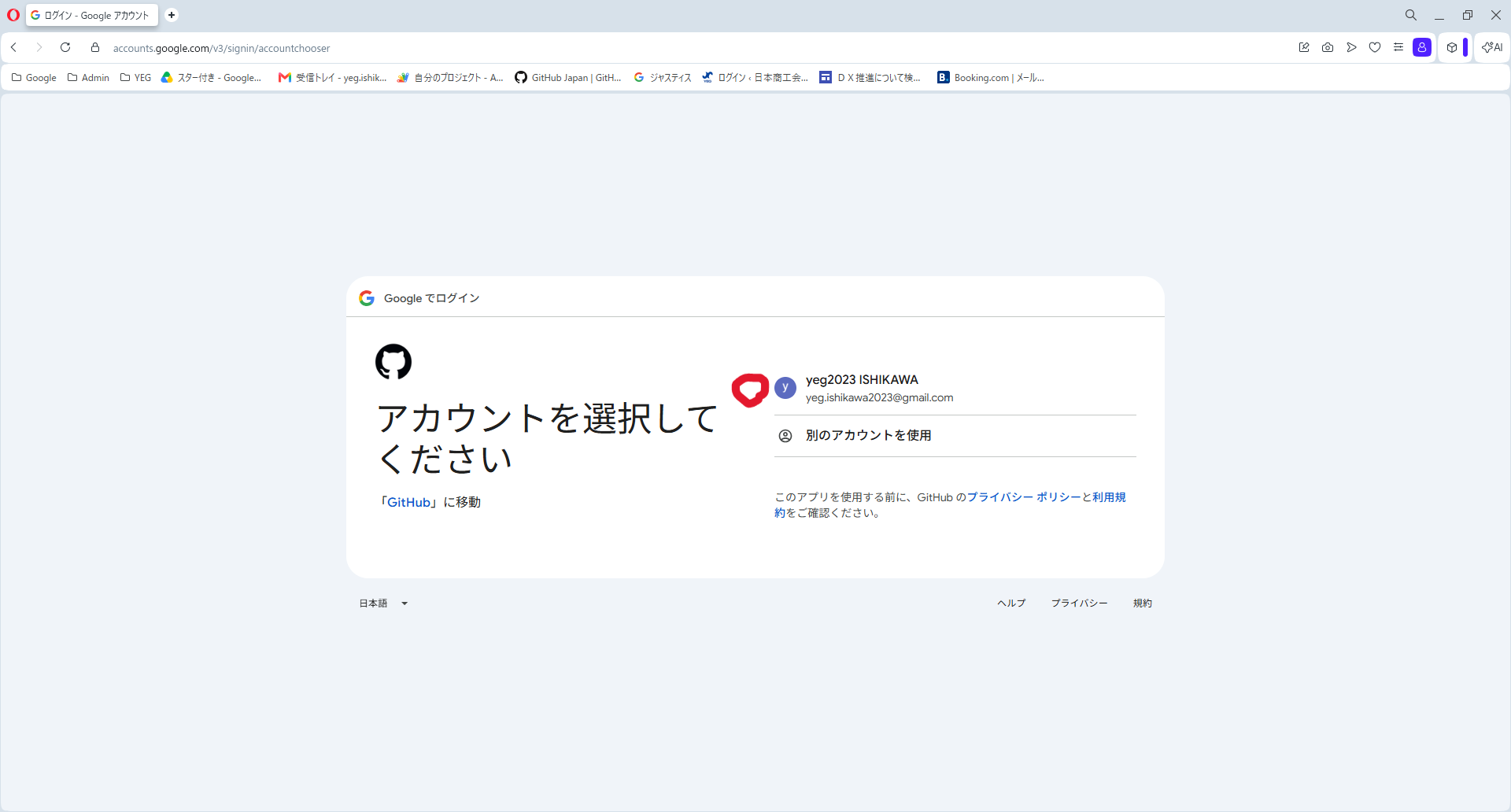Click the Google G logo in header
The height and width of the screenshot is (812, 1511).
coord(367,298)
